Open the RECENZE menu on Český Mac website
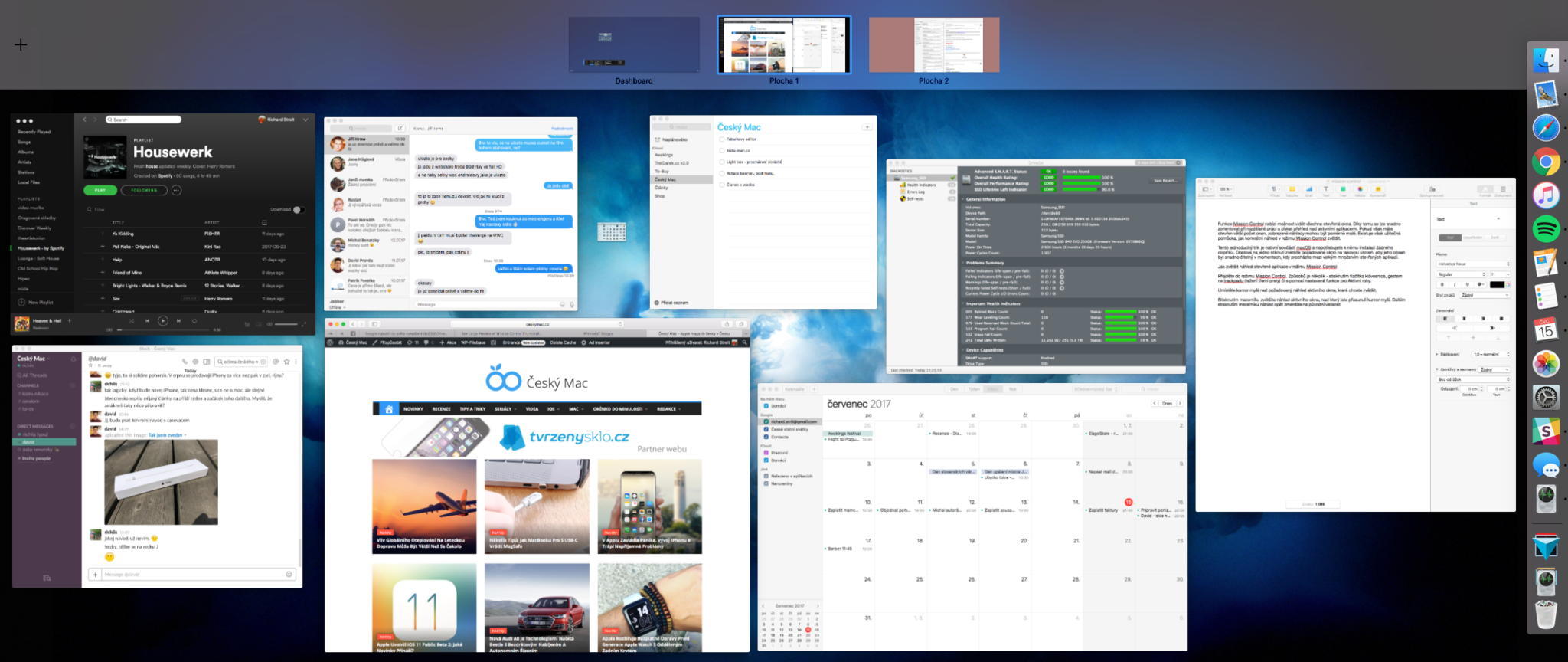 (441, 409)
